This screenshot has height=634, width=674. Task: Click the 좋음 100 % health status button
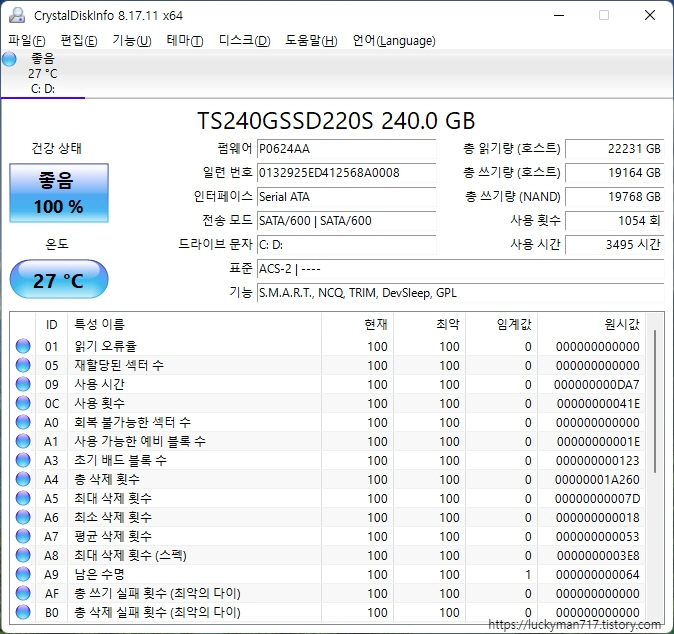tap(59, 193)
